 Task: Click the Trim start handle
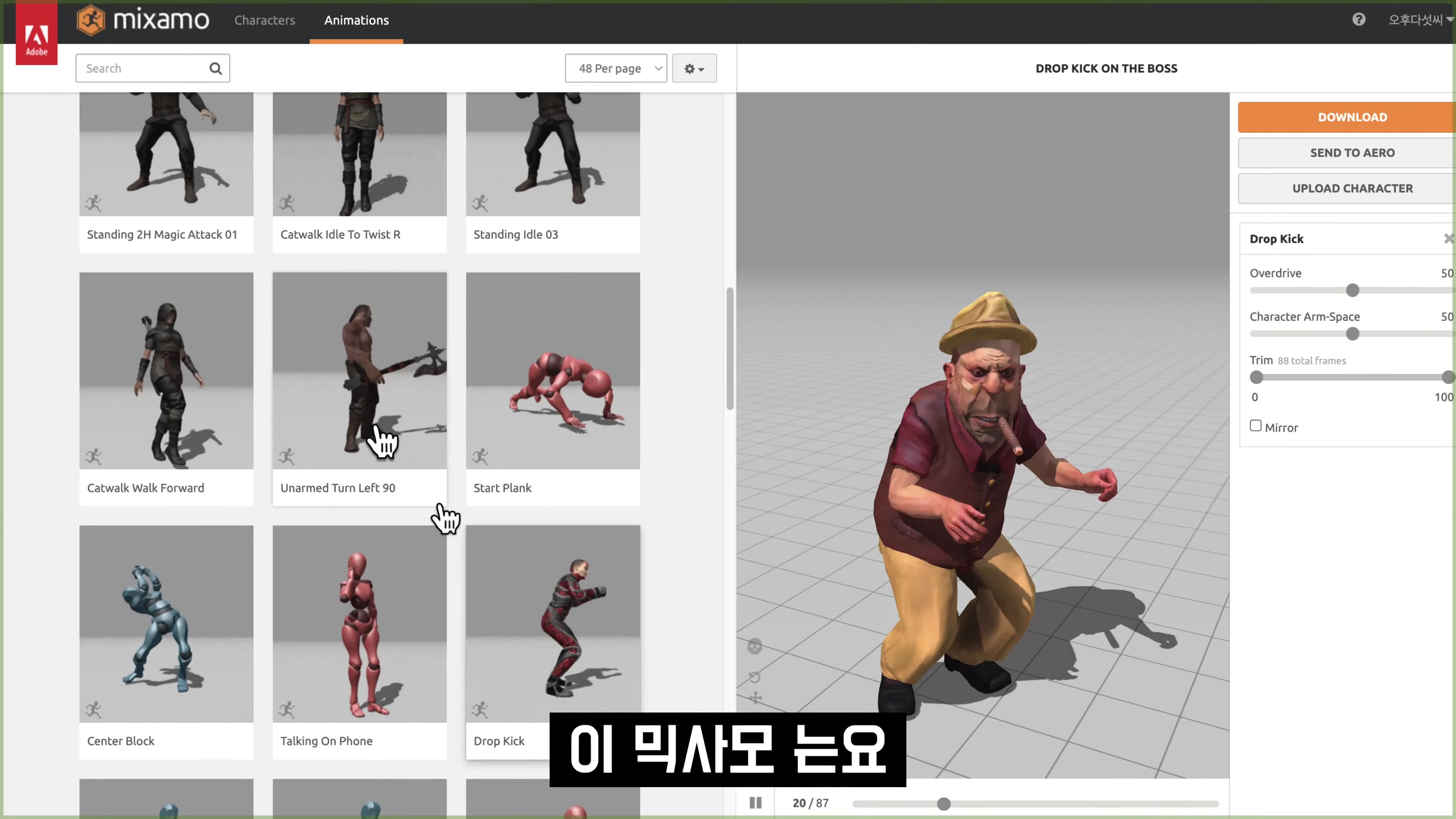click(1257, 377)
